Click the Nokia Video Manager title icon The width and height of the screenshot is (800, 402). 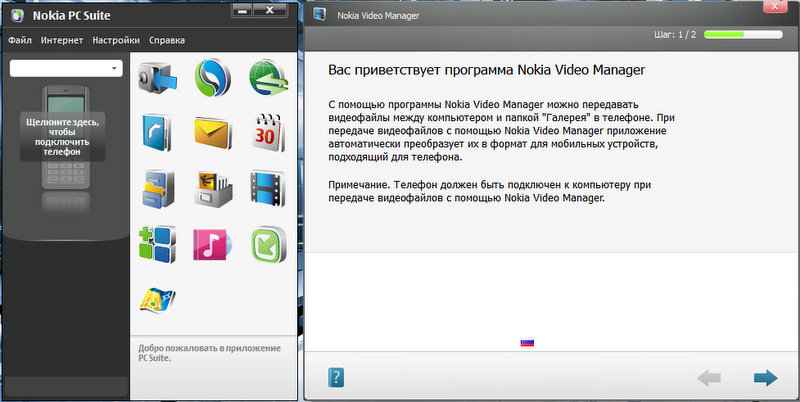coord(320,14)
